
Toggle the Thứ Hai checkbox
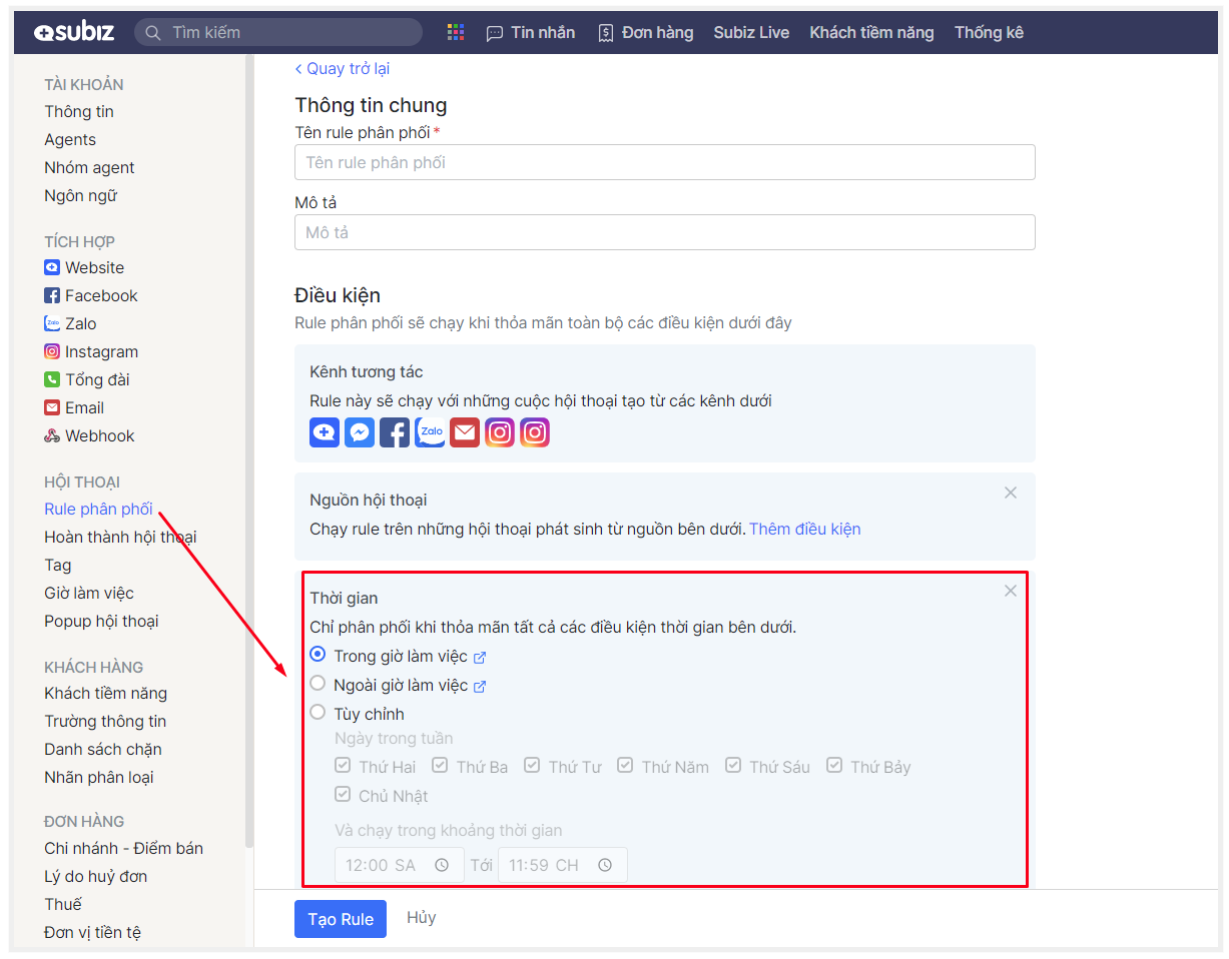[x=342, y=766]
